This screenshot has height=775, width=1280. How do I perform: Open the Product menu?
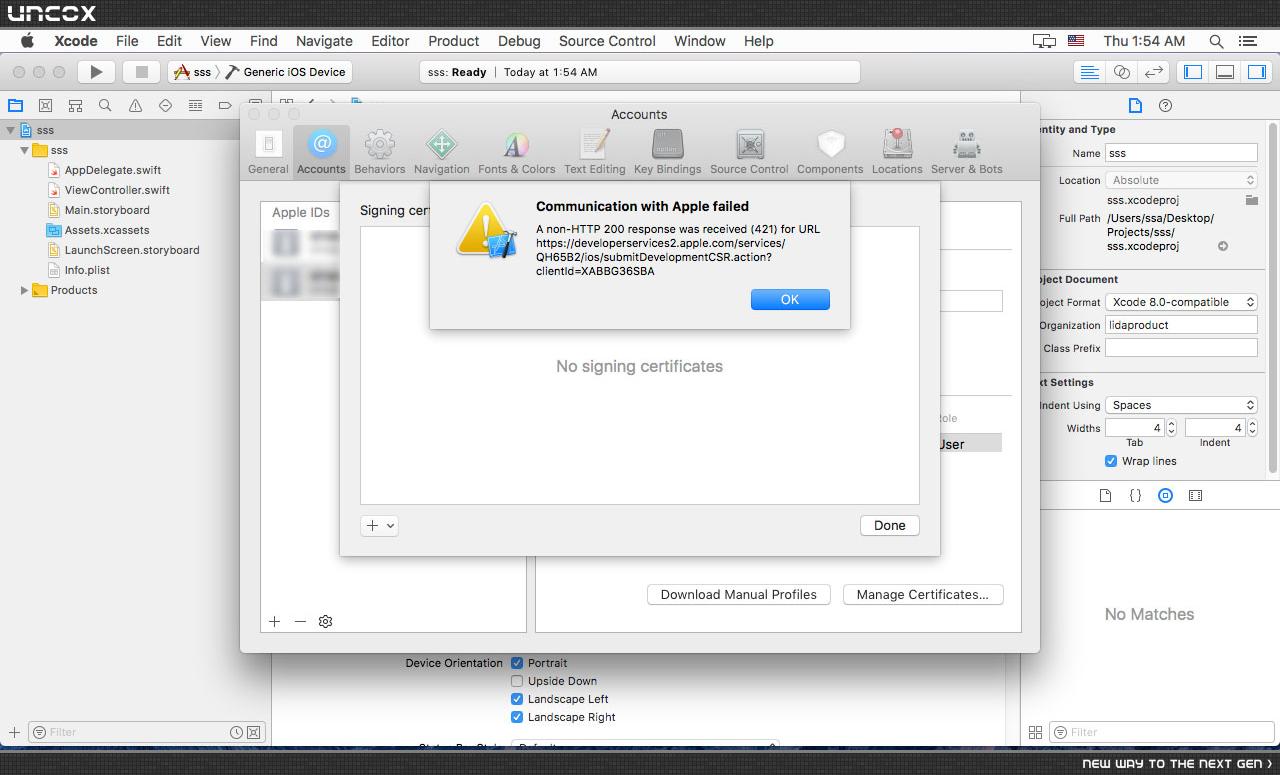click(454, 41)
